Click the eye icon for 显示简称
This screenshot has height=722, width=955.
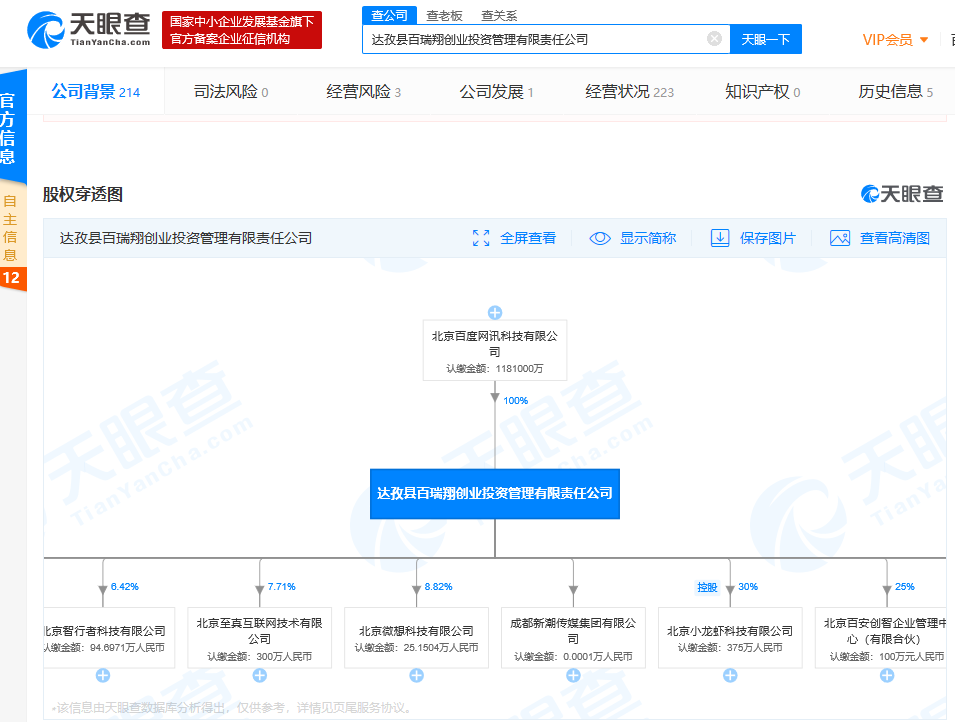[600, 238]
